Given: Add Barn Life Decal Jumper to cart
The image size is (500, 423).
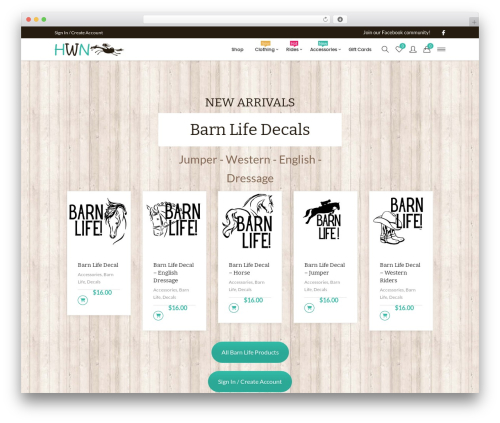Looking at the screenshot, I should point(309,308).
